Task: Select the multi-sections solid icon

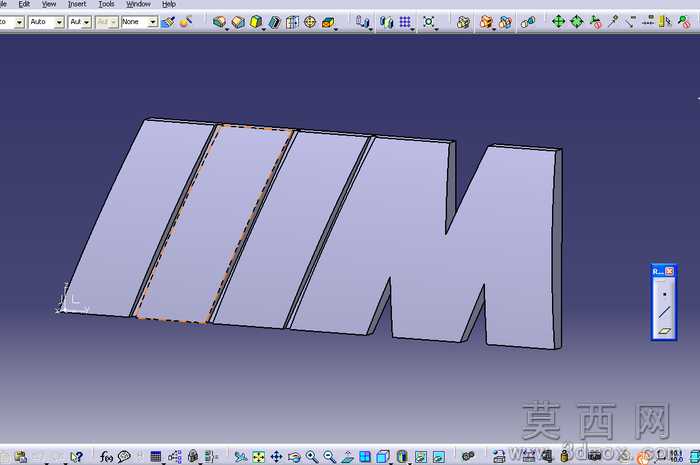Action: (x=328, y=22)
